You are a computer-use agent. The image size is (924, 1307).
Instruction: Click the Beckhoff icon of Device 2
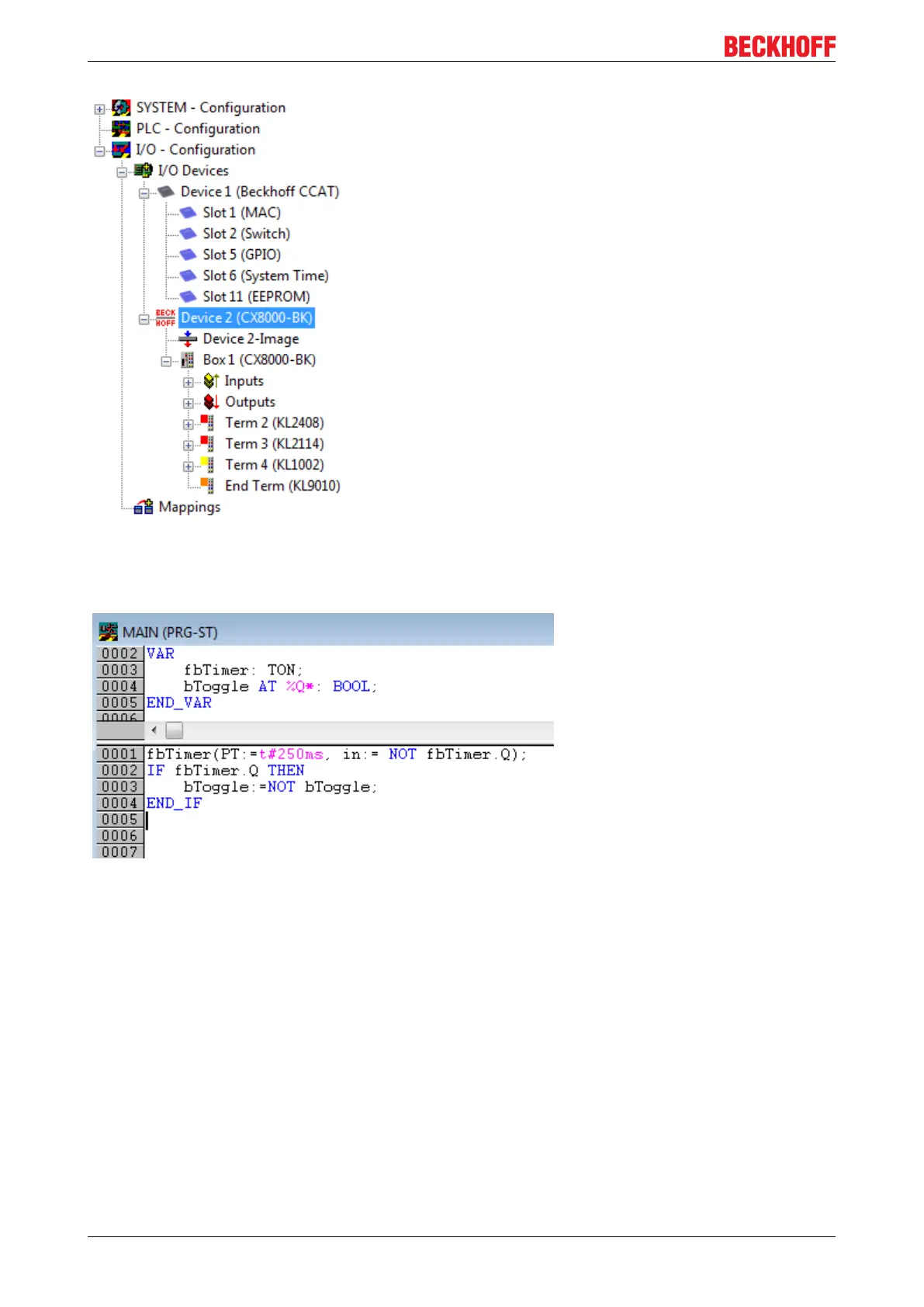165,318
